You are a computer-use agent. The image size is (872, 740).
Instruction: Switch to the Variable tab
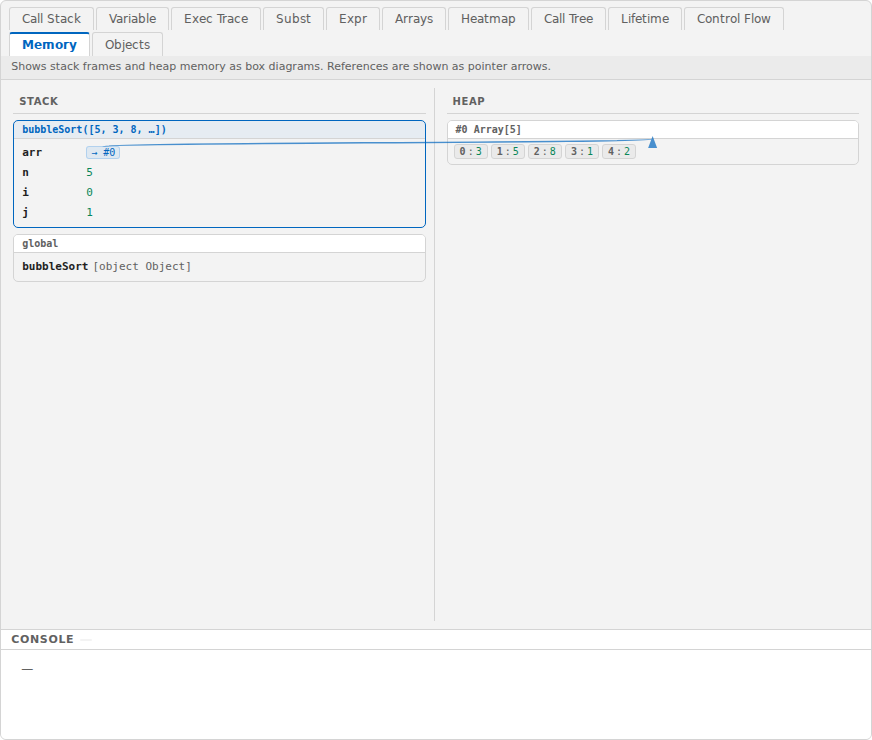132,19
